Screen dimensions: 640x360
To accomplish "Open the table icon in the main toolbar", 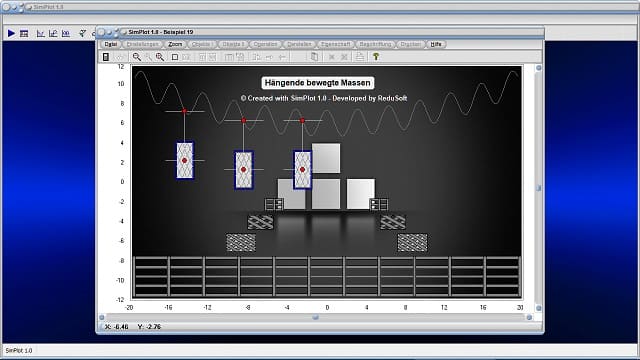I will point(24,33).
